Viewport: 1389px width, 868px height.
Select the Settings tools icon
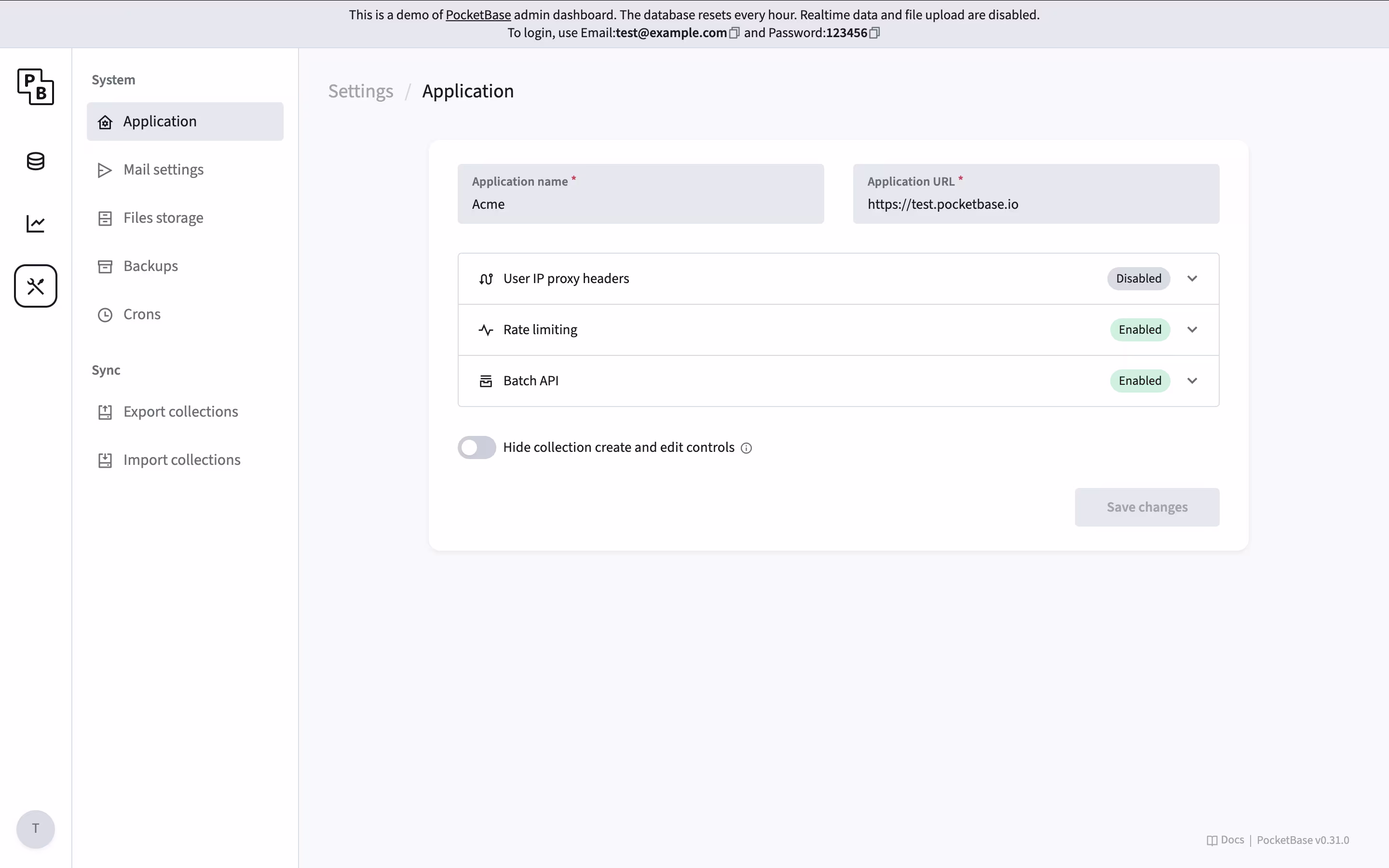pos(36,286)
